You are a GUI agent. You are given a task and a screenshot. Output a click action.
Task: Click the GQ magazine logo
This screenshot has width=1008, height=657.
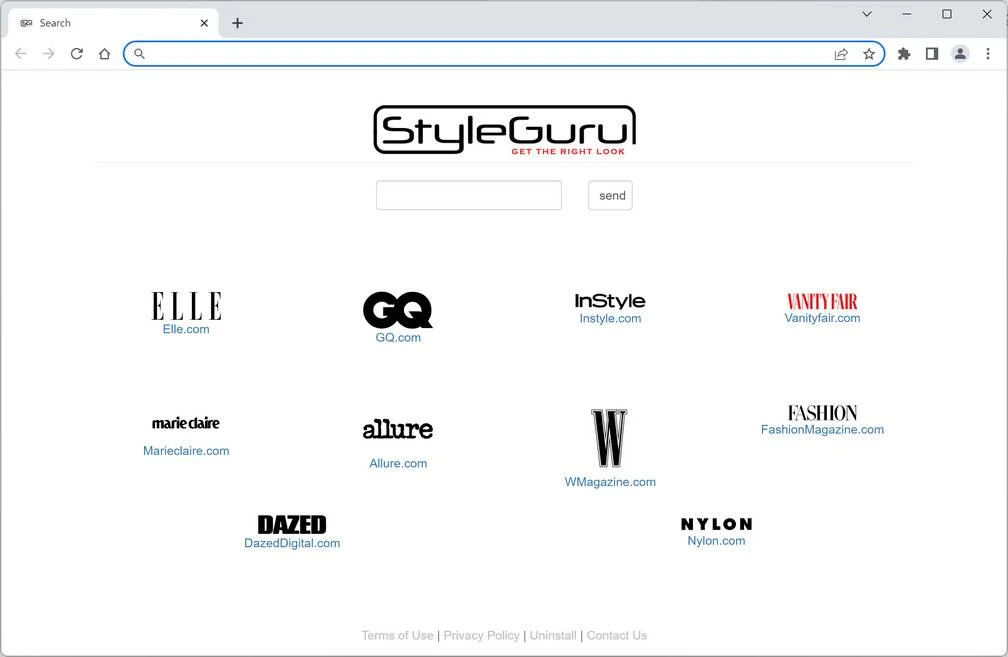point(398,310)
